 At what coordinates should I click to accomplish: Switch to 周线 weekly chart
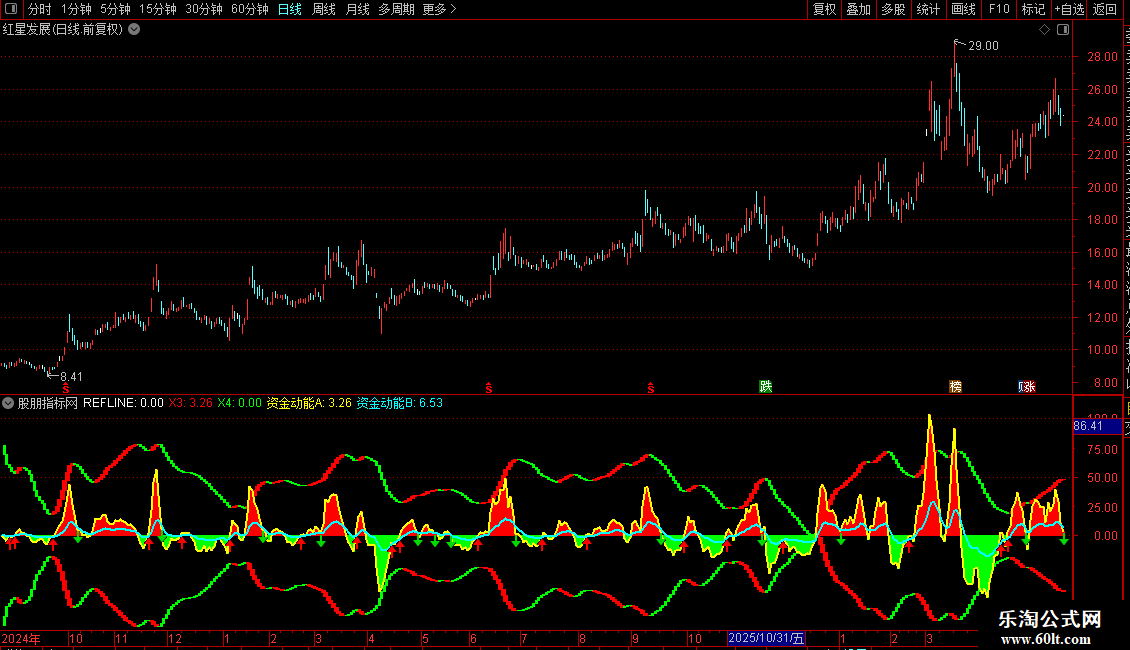(x=324, y=9)
